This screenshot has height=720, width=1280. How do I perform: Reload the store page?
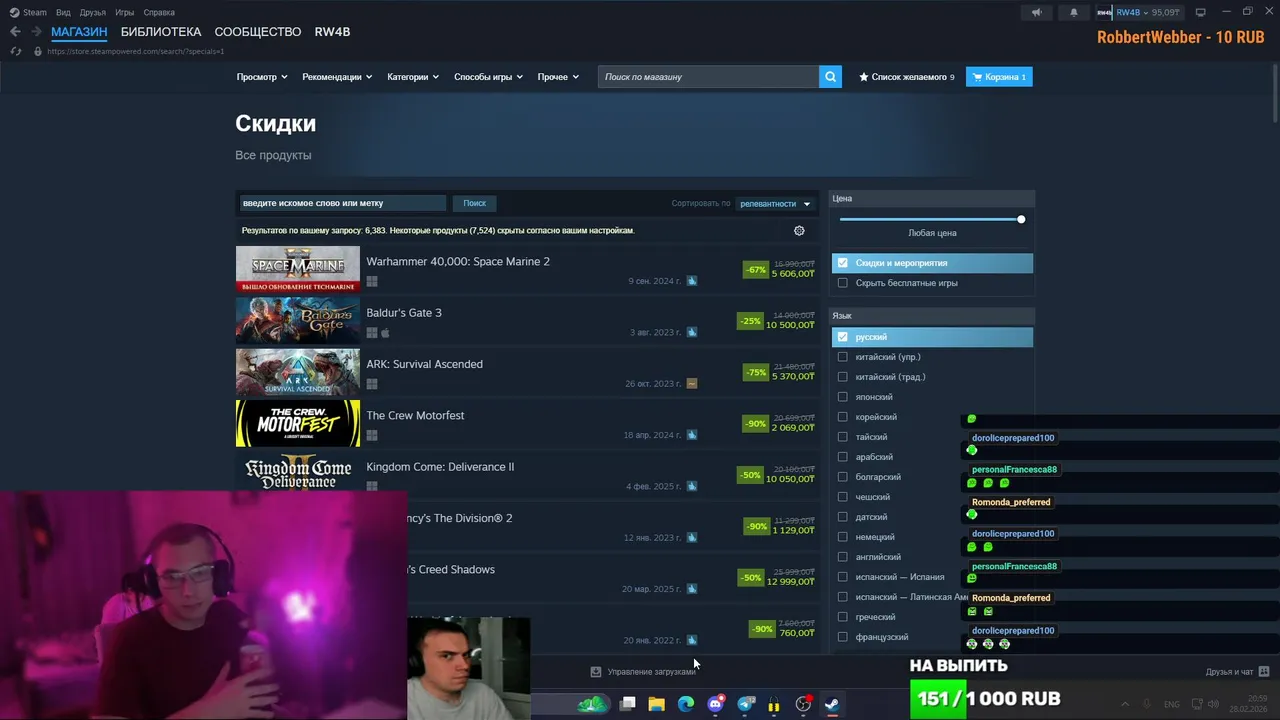click(x=15, y=51)
